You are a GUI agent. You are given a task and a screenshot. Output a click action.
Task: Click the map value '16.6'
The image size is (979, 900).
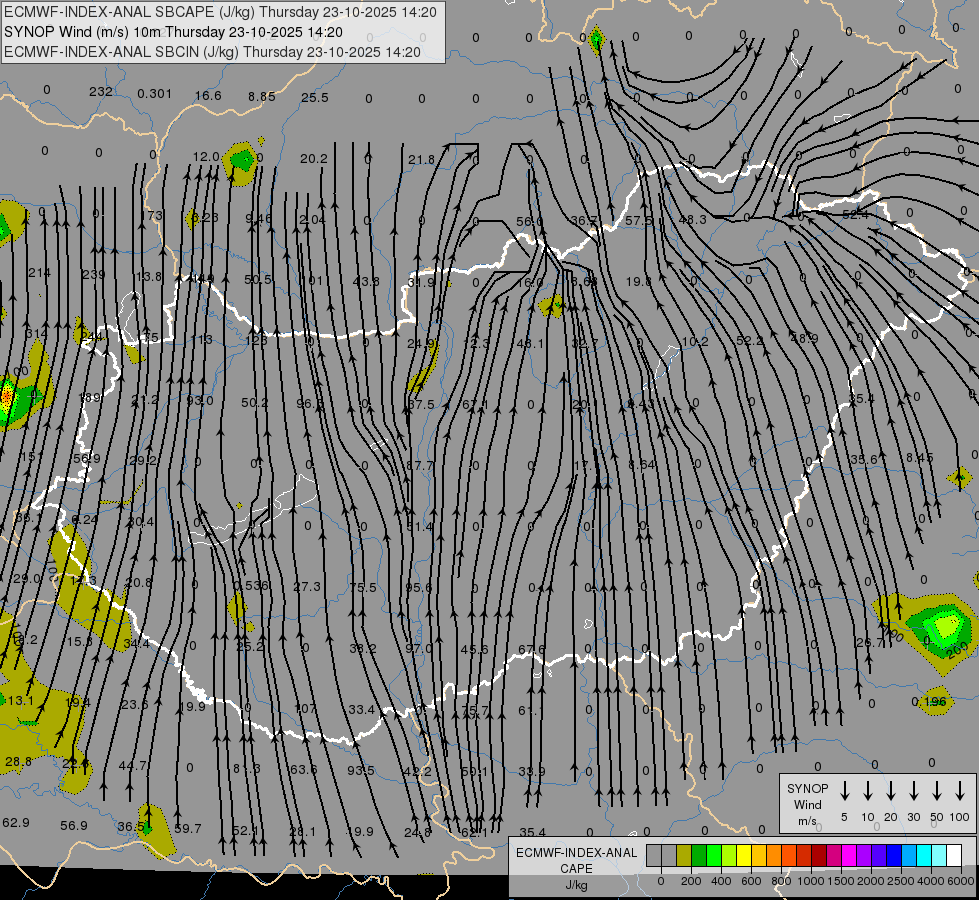point(208,95)
